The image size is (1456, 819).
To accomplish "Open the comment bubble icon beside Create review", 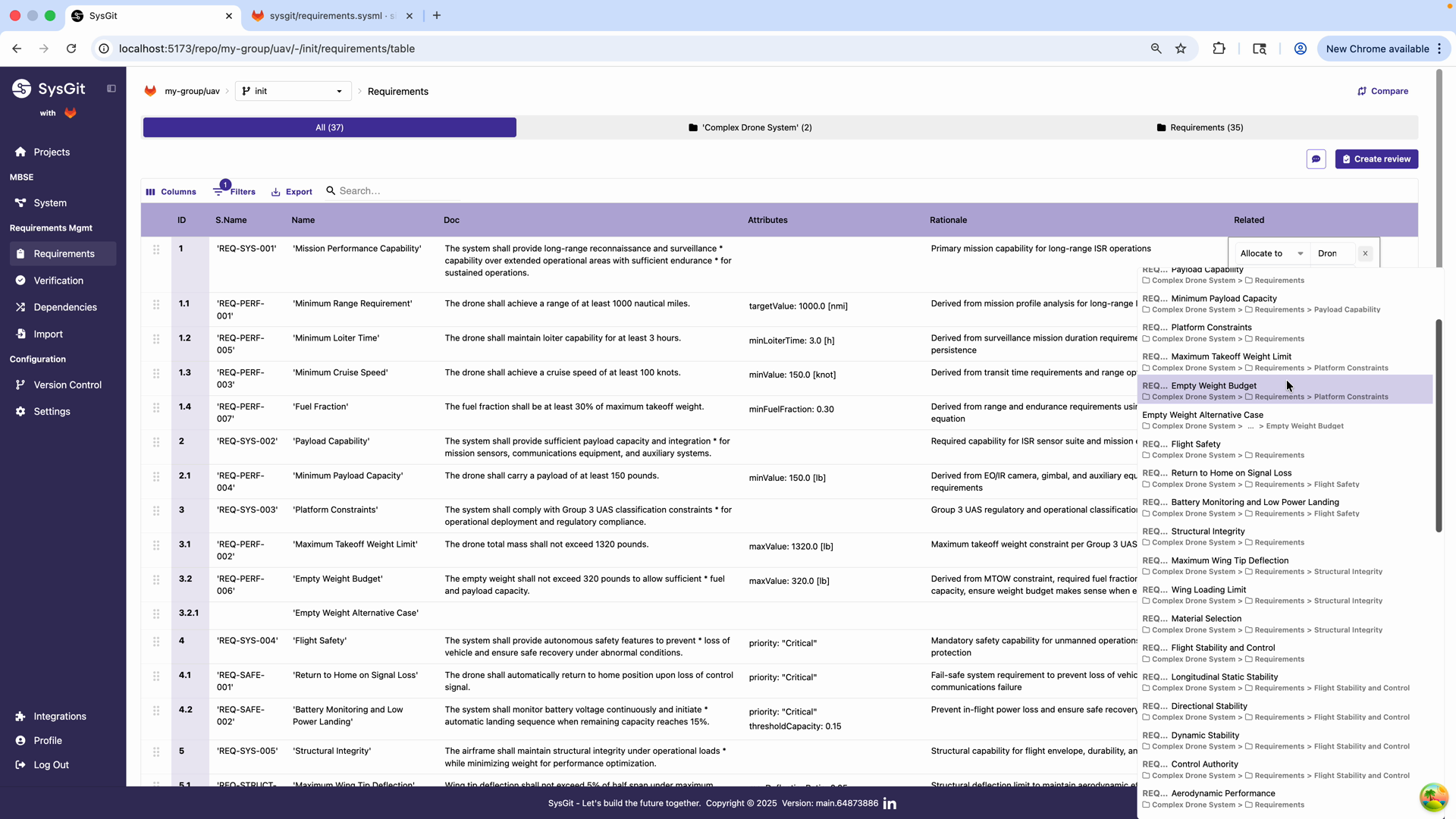I will pyautogui.click(x=1316, y=159).
